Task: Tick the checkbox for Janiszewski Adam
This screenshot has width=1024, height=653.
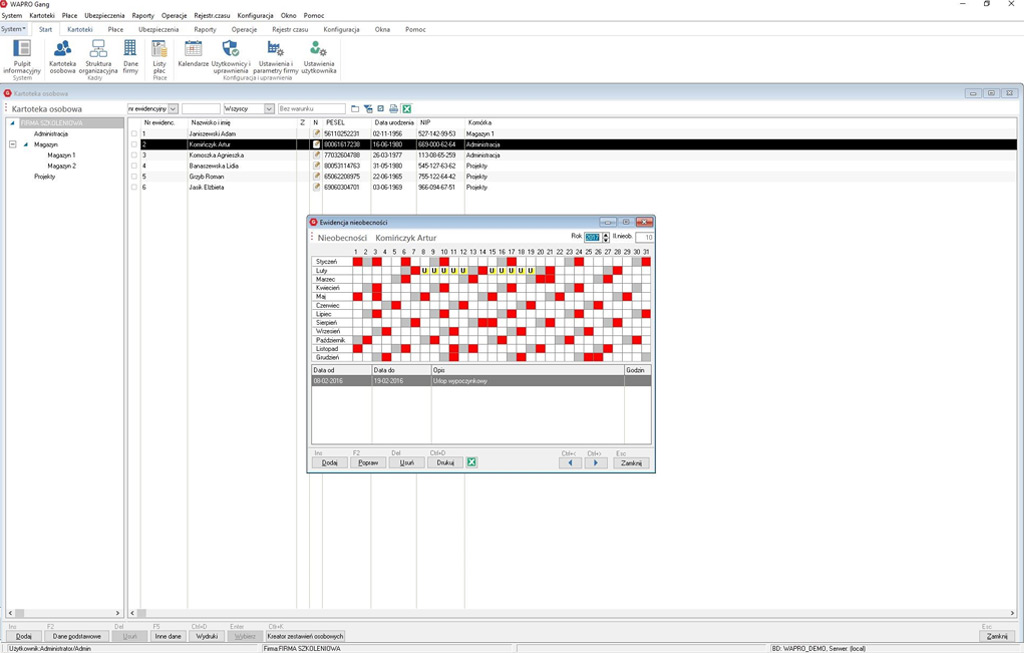Action: [134, 134]
